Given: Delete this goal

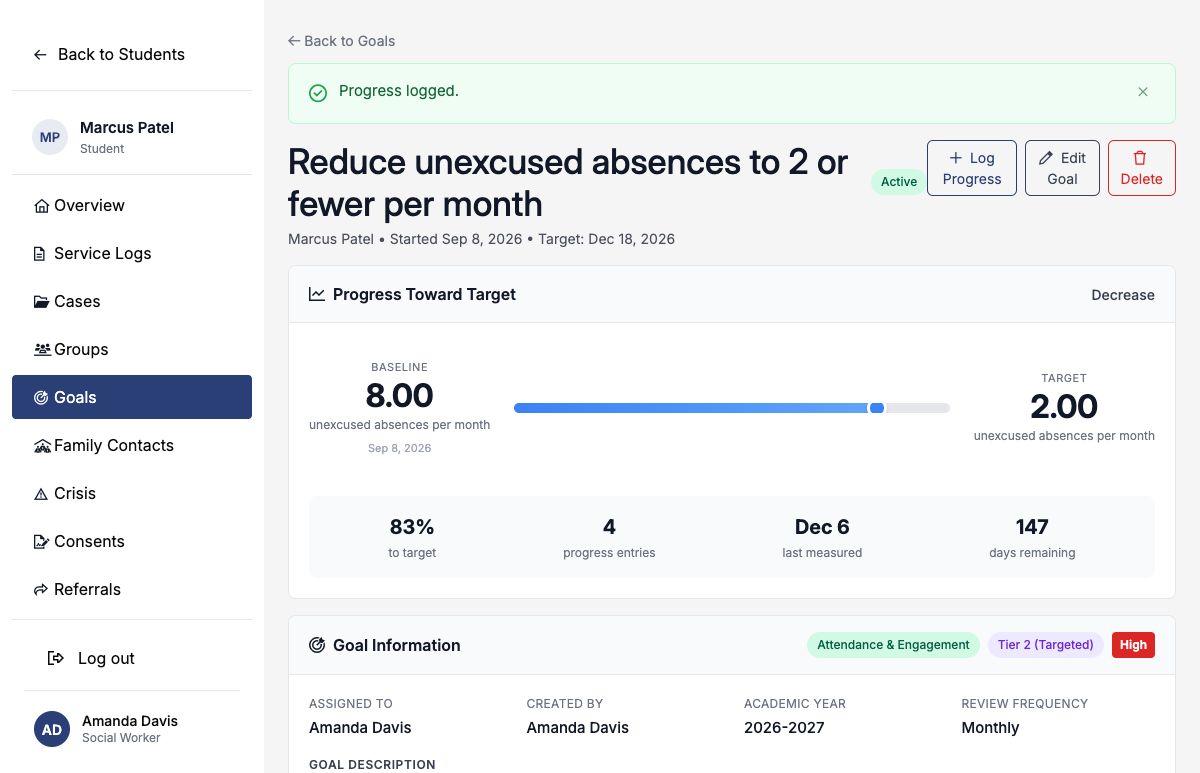Looking at the screenshot, I should click(x=1142, y=168).
